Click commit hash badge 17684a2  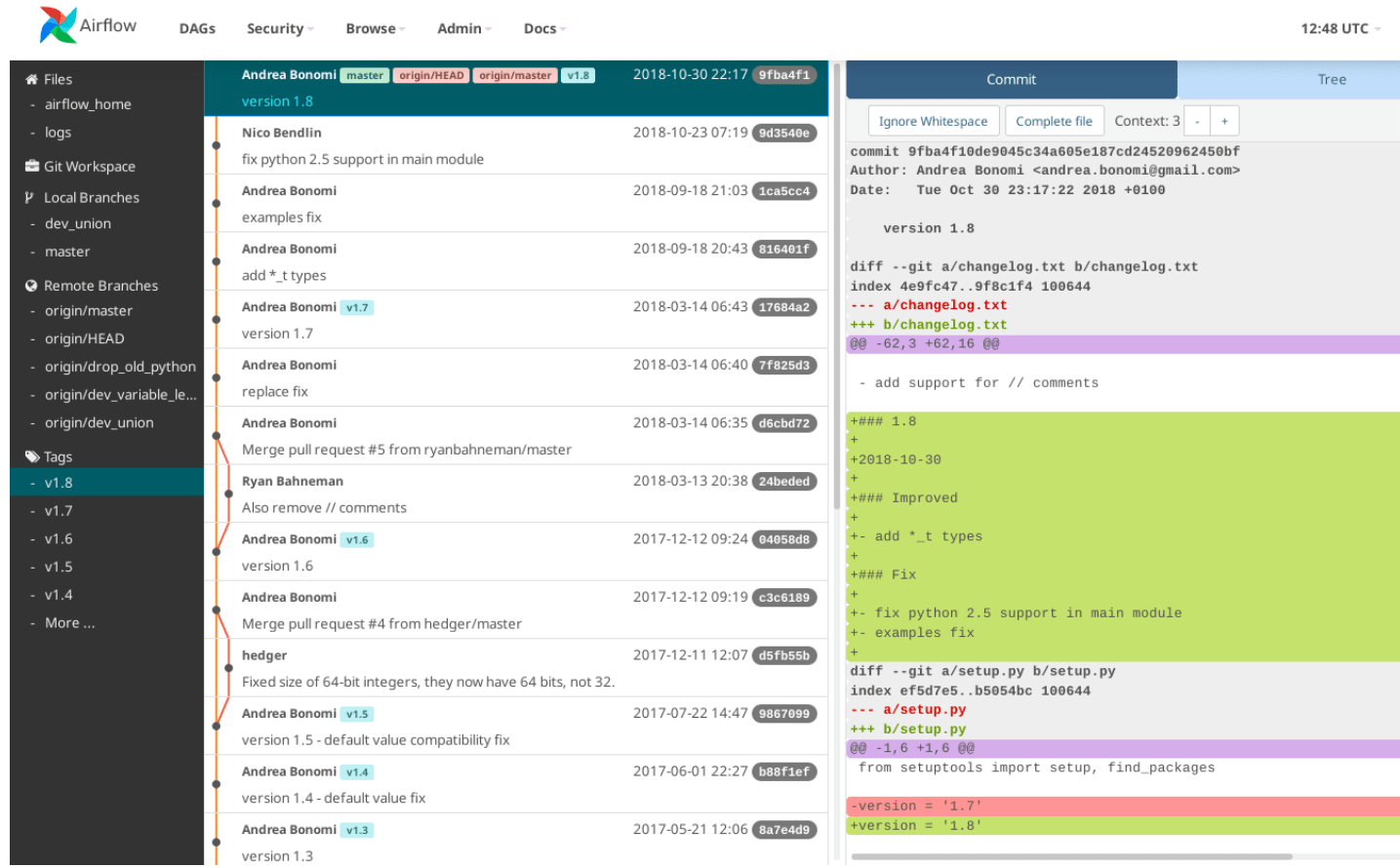(784, 307)
